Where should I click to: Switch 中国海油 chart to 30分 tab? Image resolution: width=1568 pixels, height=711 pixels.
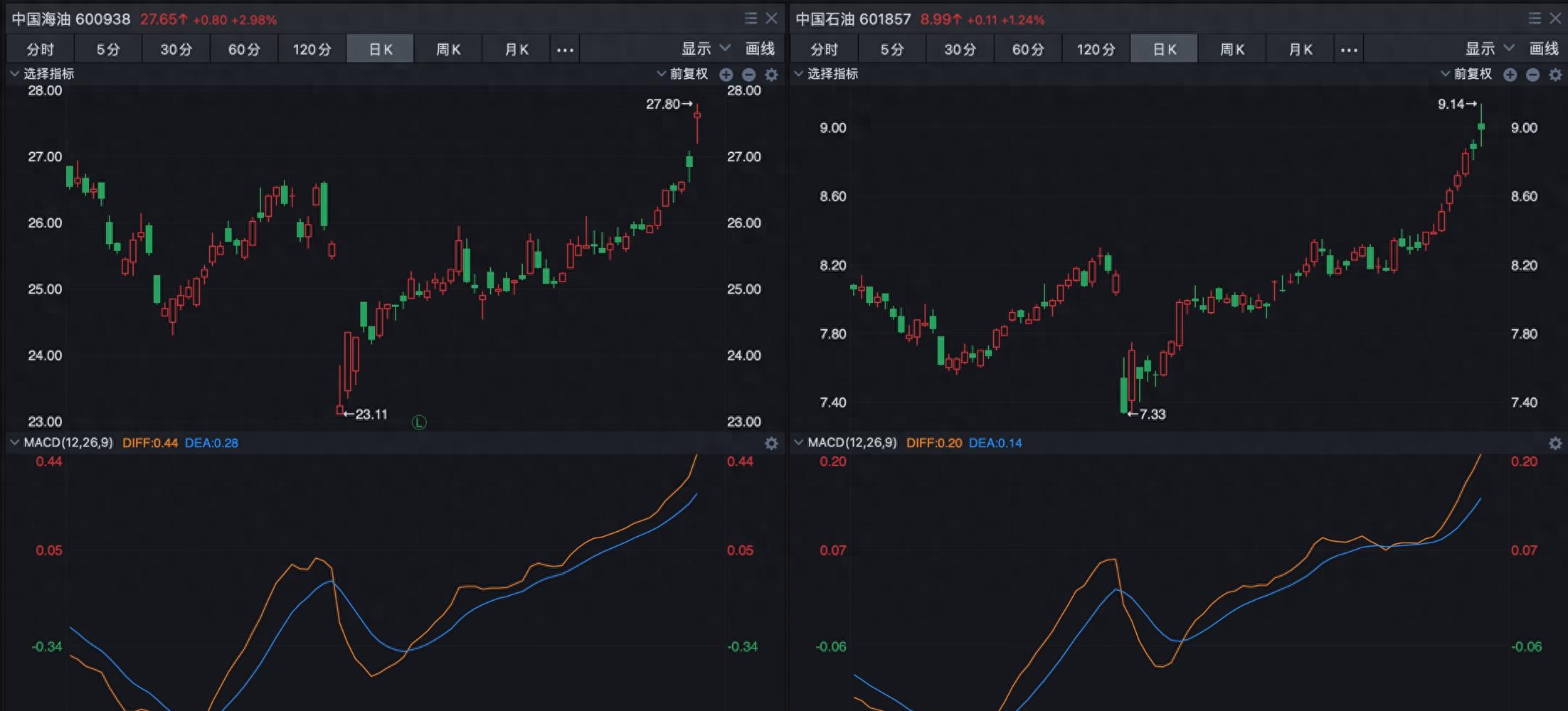pyautogui.click(x=176, y=50)
